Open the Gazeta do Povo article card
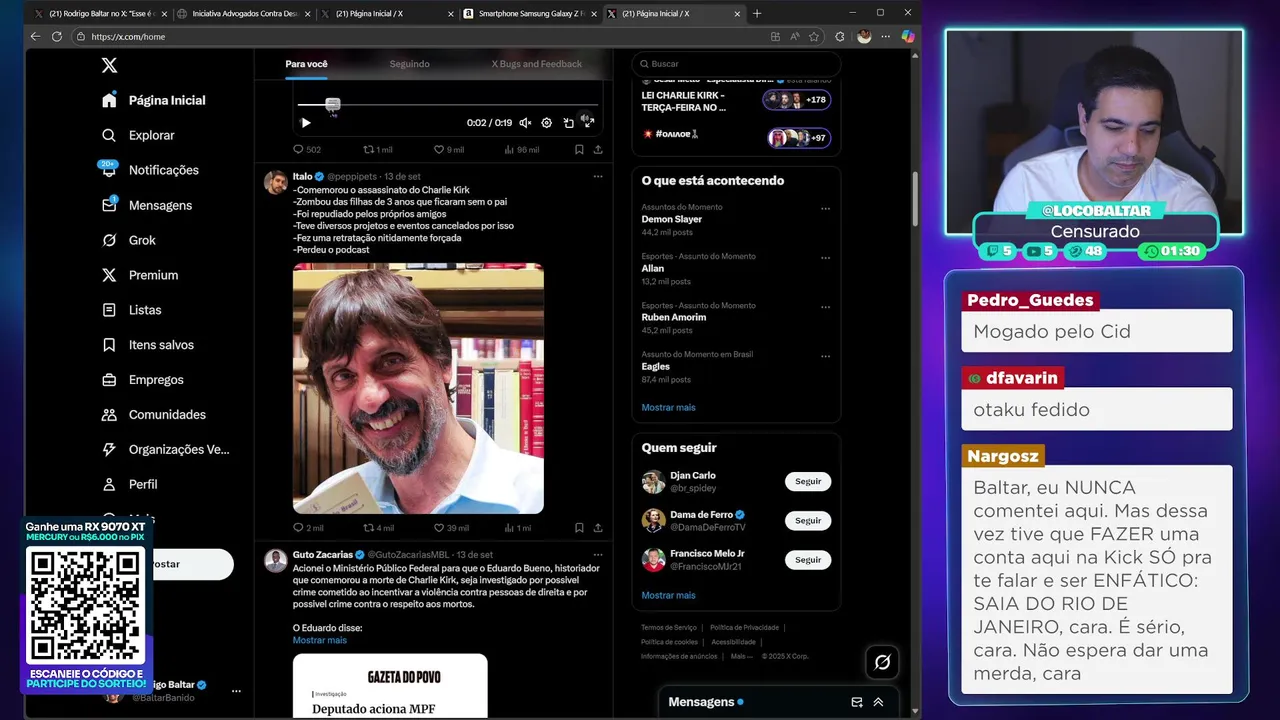Viewport: 1280px width, 720px height. (x=390, y=686)
